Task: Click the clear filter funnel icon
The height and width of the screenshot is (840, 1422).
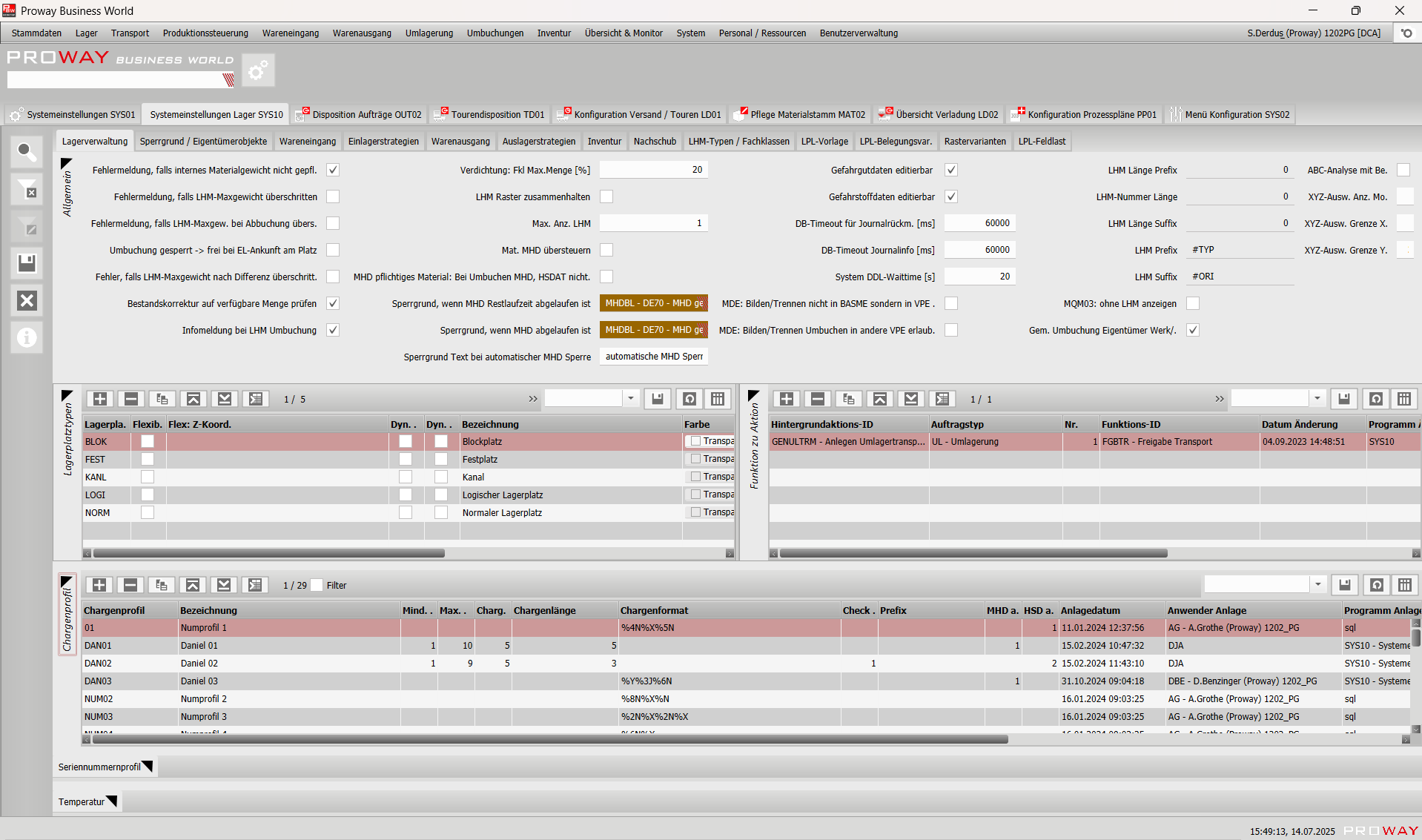Action: point(27,190)
